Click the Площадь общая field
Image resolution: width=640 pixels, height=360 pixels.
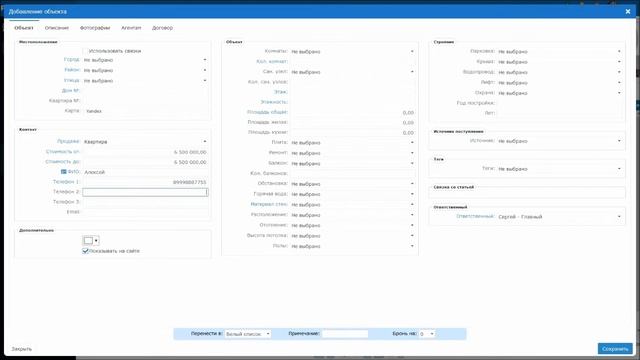pos(353,112)
